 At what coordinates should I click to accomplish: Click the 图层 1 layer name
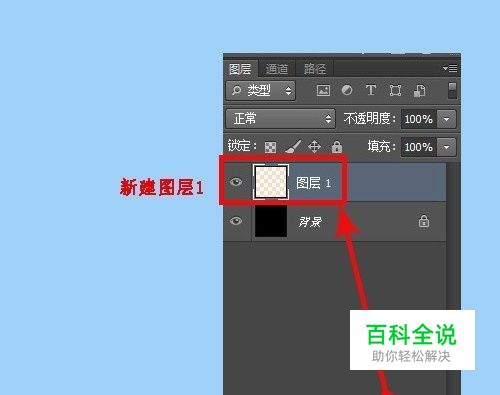click(313, 183)
